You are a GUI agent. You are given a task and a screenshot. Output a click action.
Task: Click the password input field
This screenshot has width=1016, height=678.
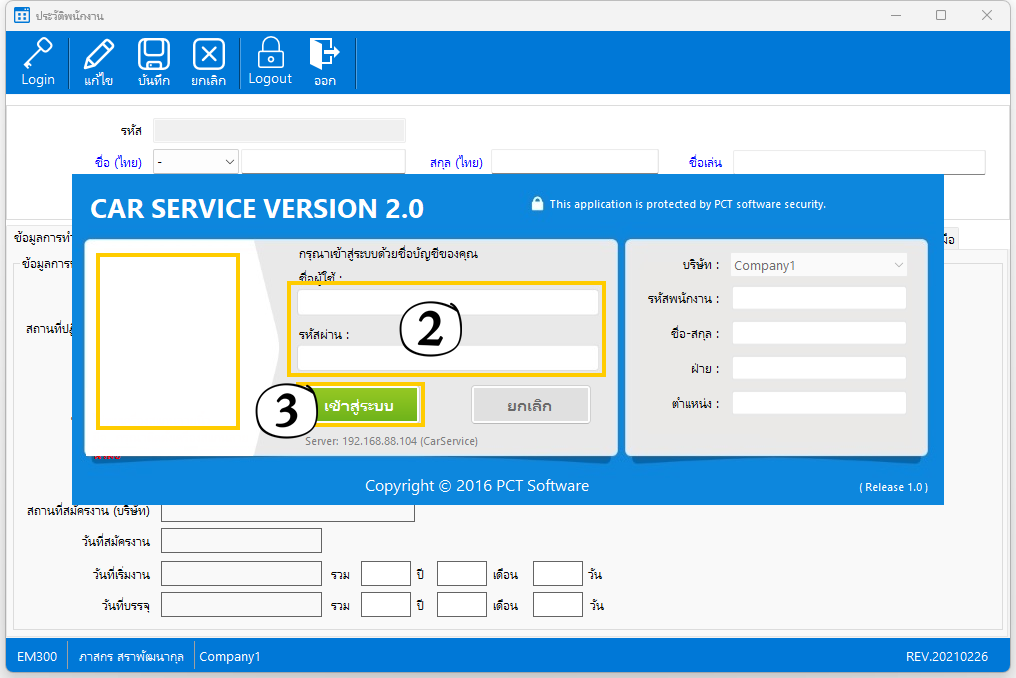tap(447, 358)
